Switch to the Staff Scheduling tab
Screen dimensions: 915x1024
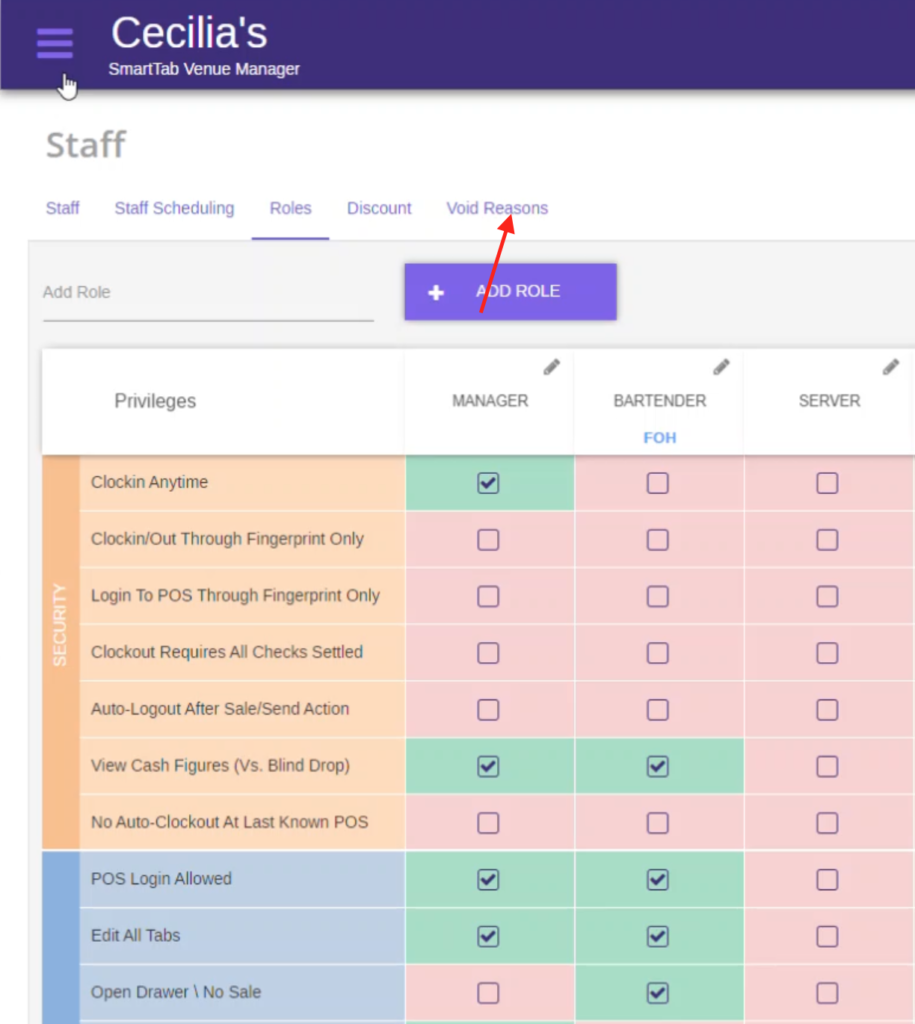click(174, 208)
